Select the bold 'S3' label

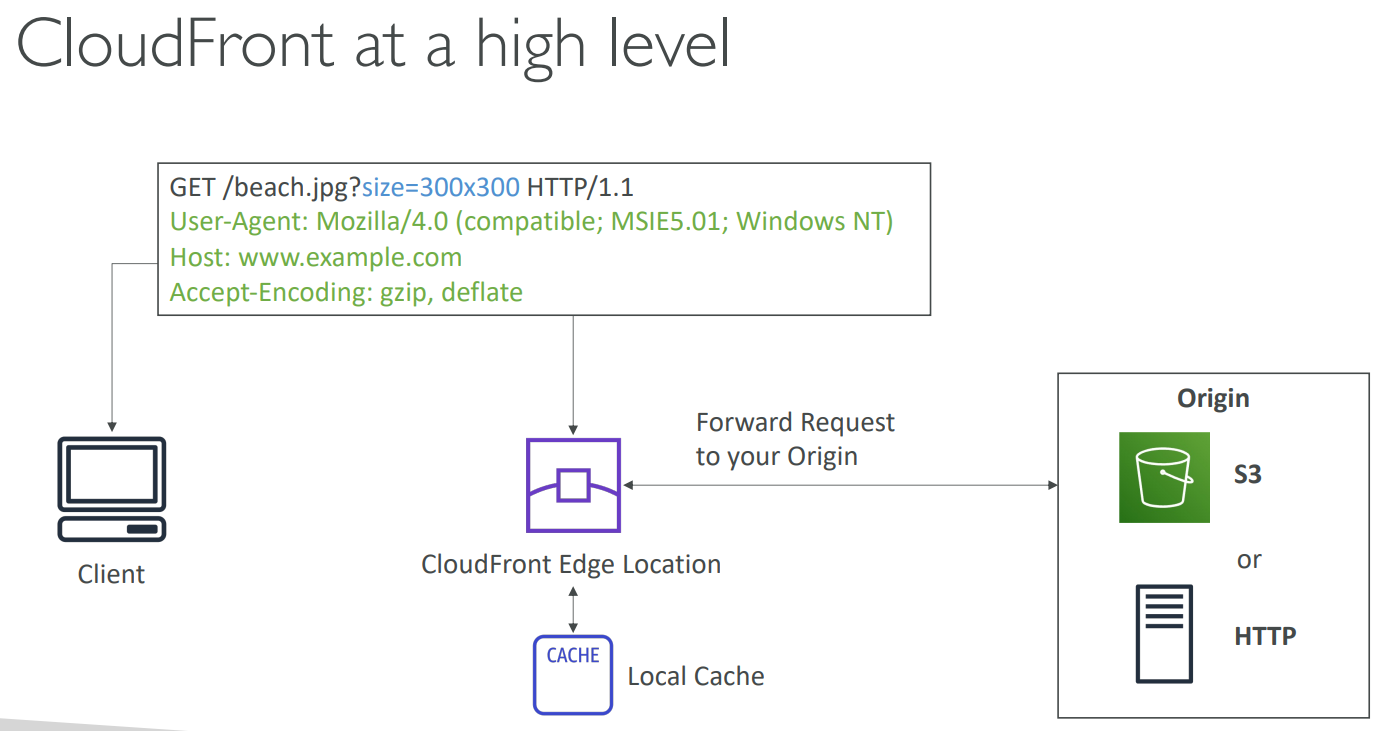tap(1247, 475)
